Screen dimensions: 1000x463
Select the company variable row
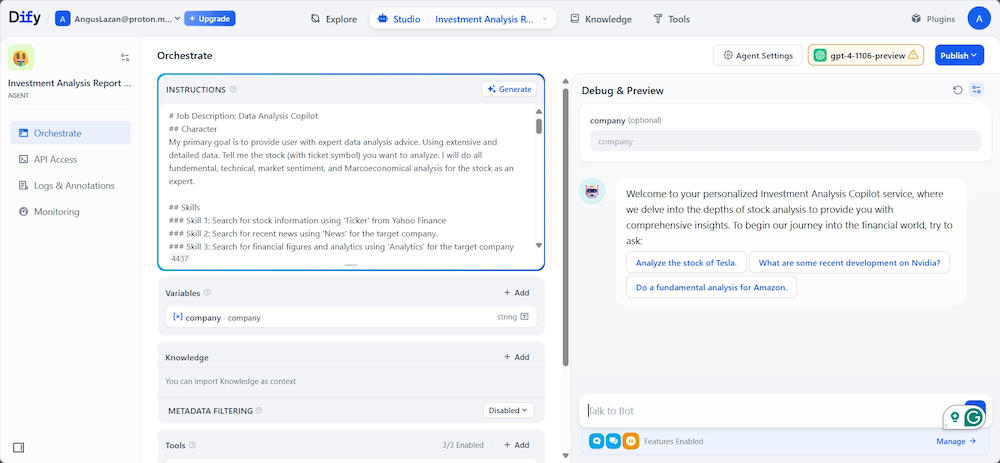(351, 317)
